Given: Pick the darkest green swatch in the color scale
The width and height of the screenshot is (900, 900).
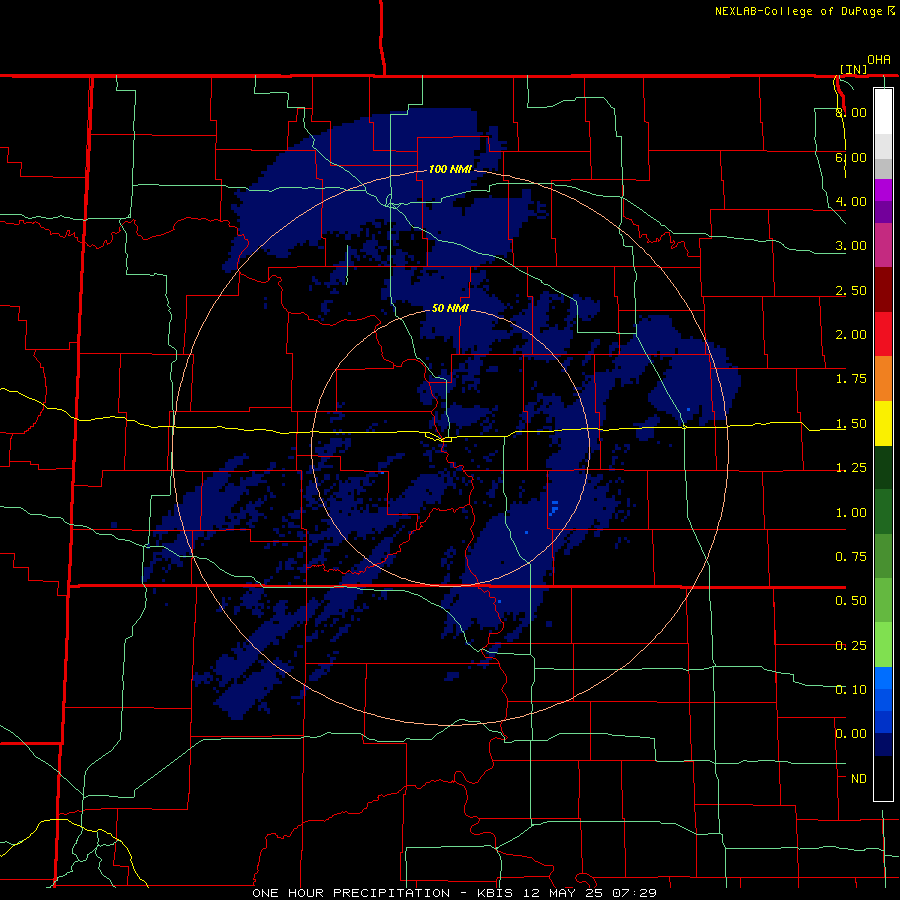Looking at the screenshot, I should [x=883, y=467].
